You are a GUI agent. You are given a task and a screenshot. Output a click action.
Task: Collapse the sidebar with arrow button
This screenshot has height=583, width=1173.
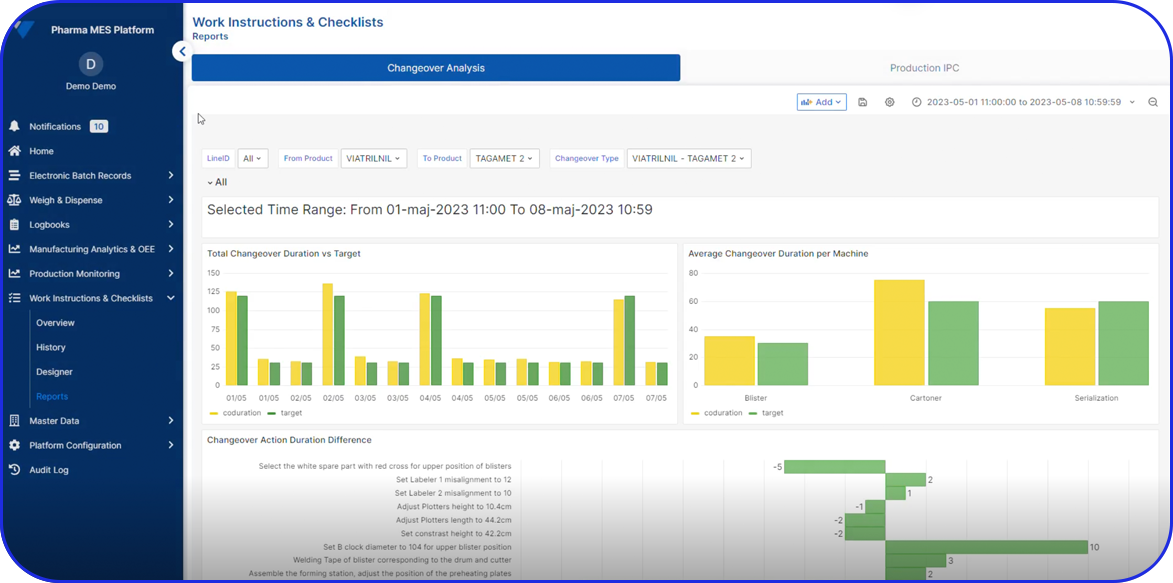tap(181, 51)
